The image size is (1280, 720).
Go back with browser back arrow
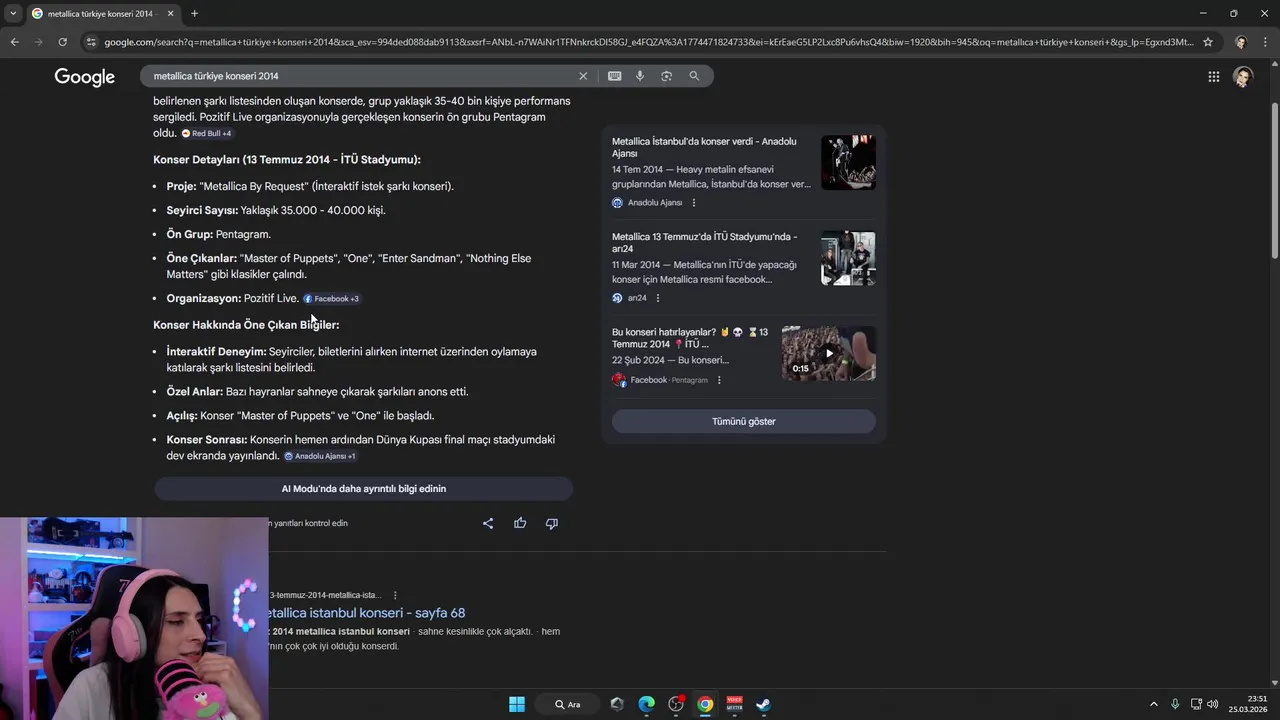tap(14, 42)
